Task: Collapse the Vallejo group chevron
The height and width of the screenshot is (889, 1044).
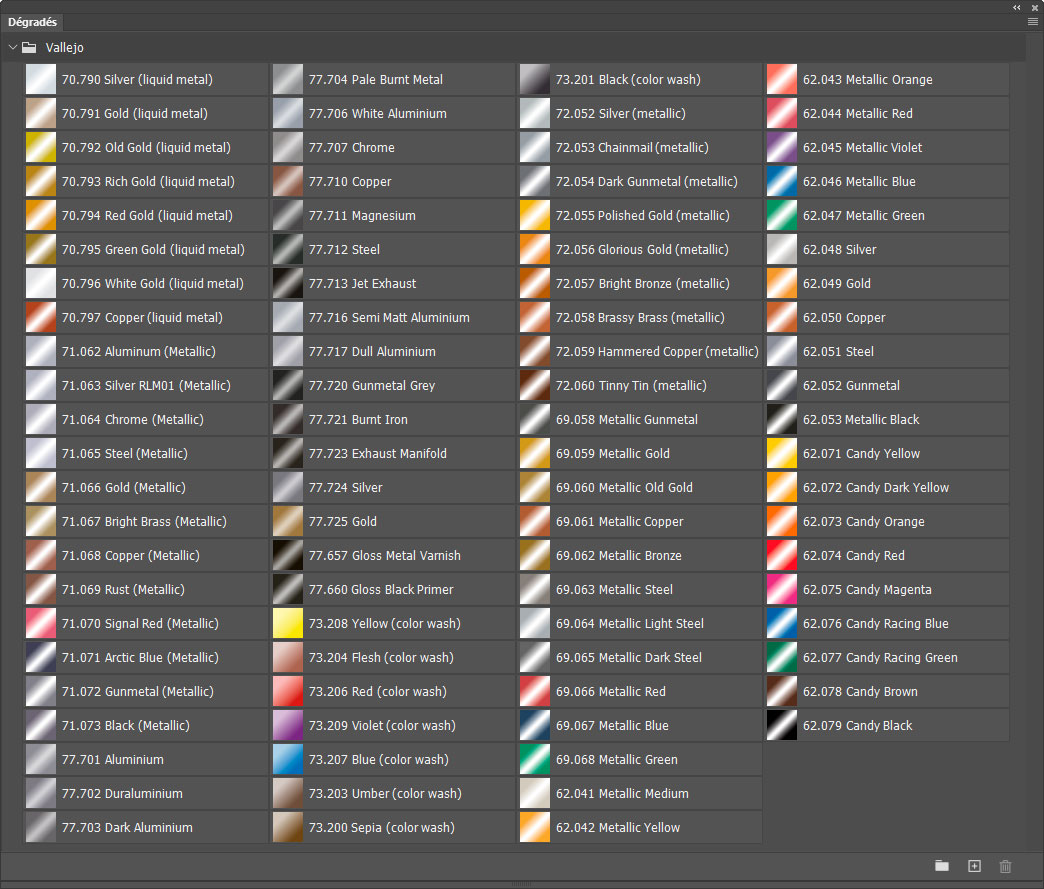Action: (x=12, y=47)
